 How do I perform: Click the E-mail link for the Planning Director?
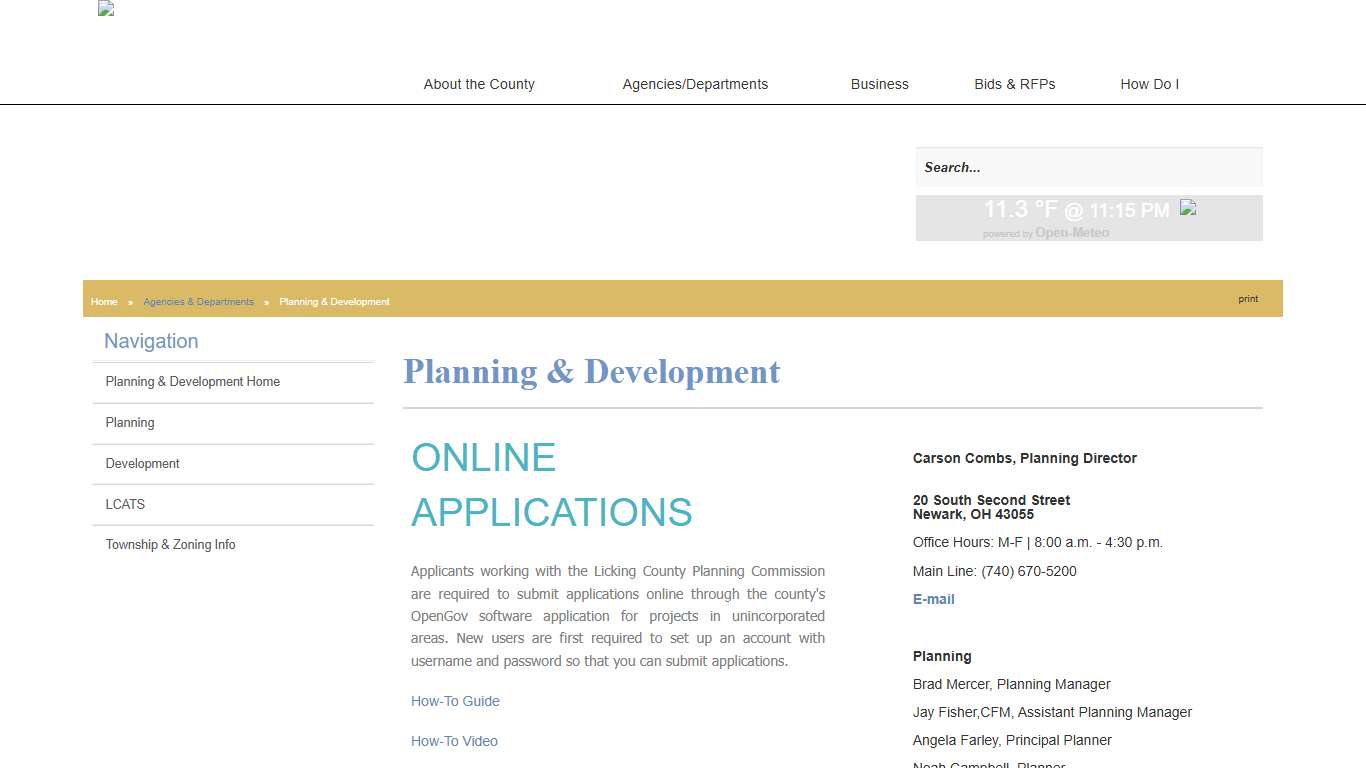[x=933, y=599]
